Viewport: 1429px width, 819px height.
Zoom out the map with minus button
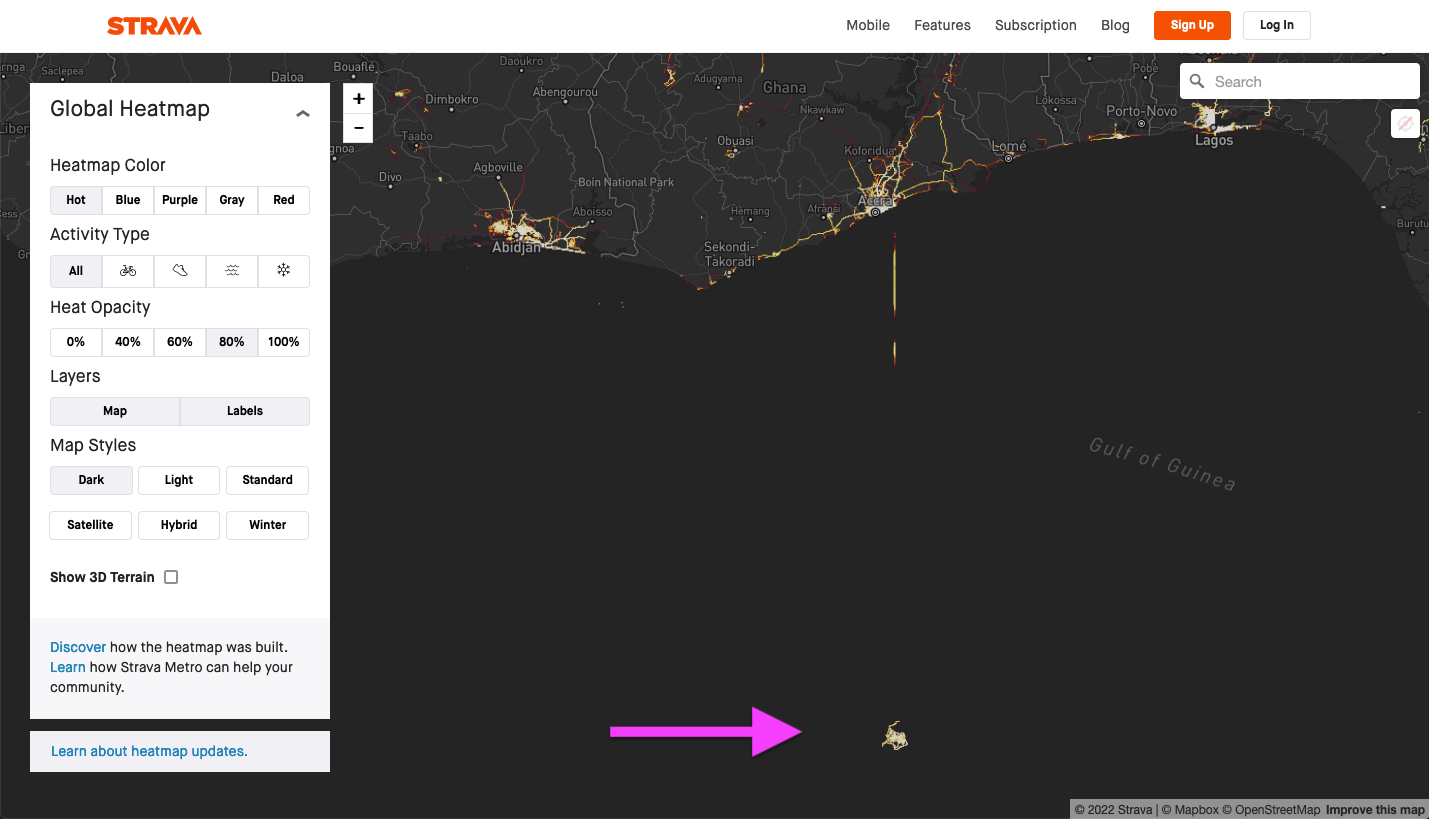click(358, 128)
